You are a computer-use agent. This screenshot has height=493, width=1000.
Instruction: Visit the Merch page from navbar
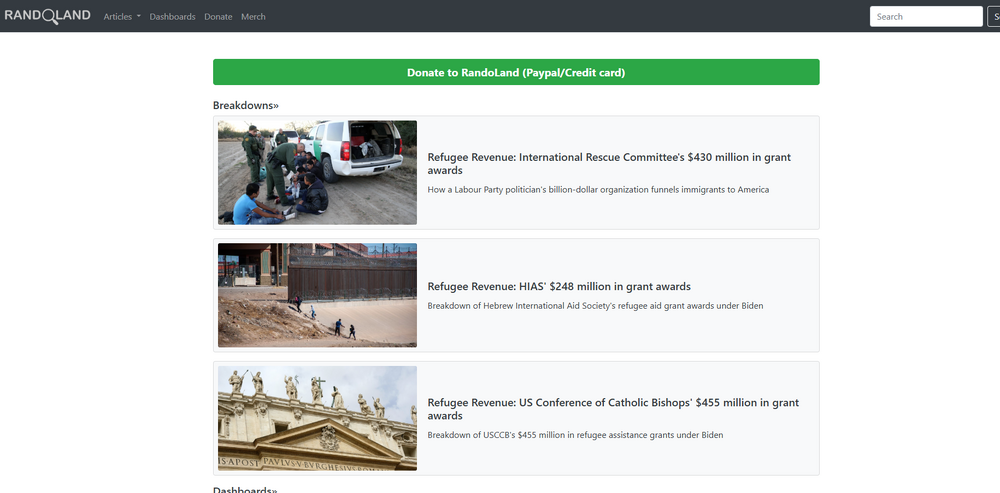(253, 17)
